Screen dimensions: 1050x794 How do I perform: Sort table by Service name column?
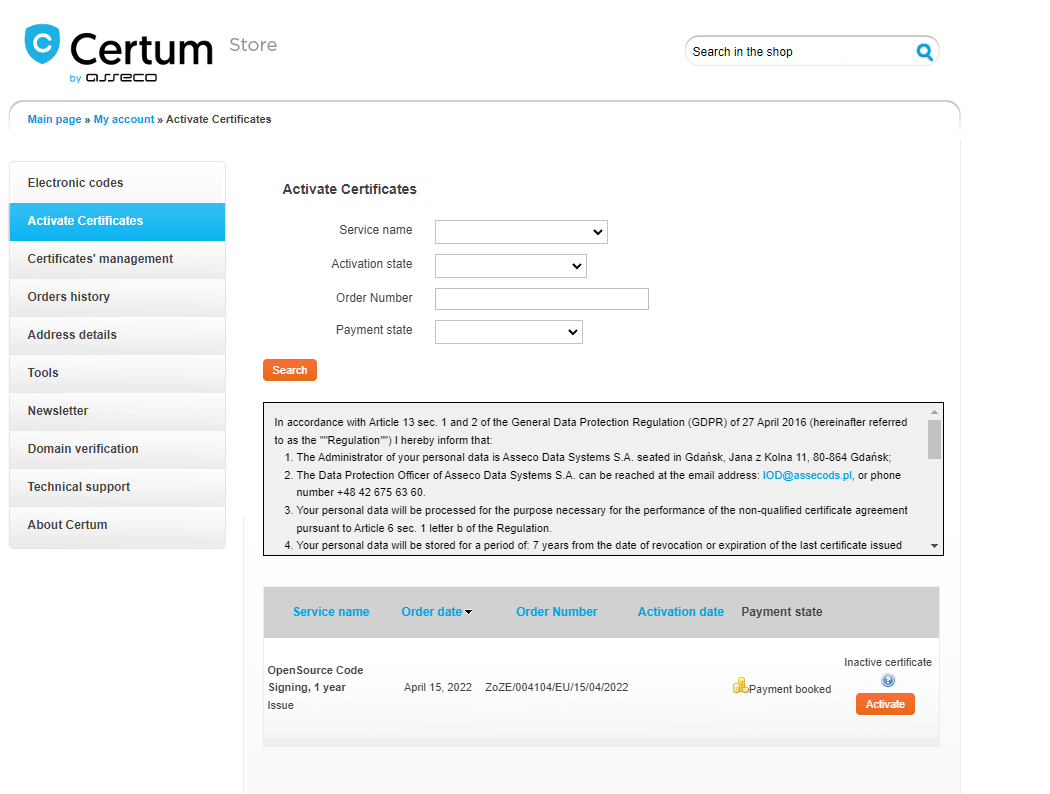331,612
